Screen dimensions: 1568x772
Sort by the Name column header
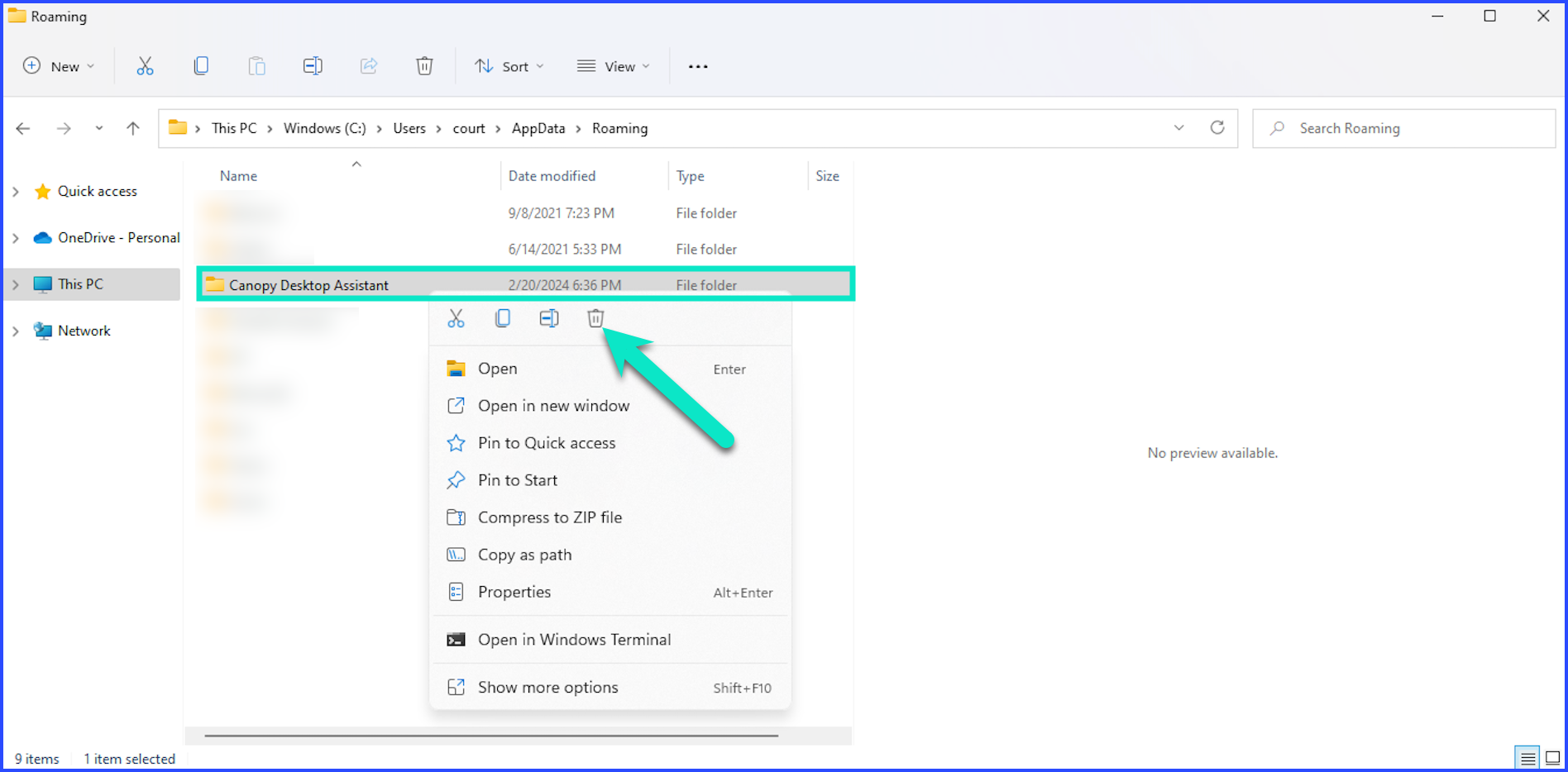click(x=238, y=176)
